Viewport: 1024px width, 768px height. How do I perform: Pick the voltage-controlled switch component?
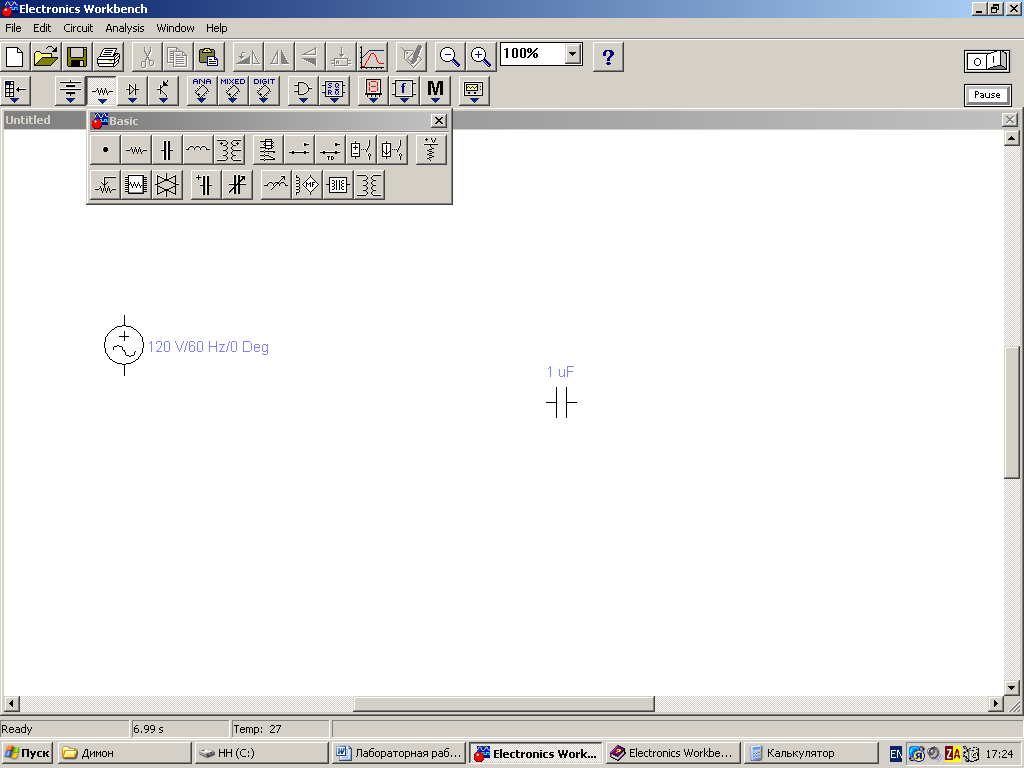click(361, 150)
